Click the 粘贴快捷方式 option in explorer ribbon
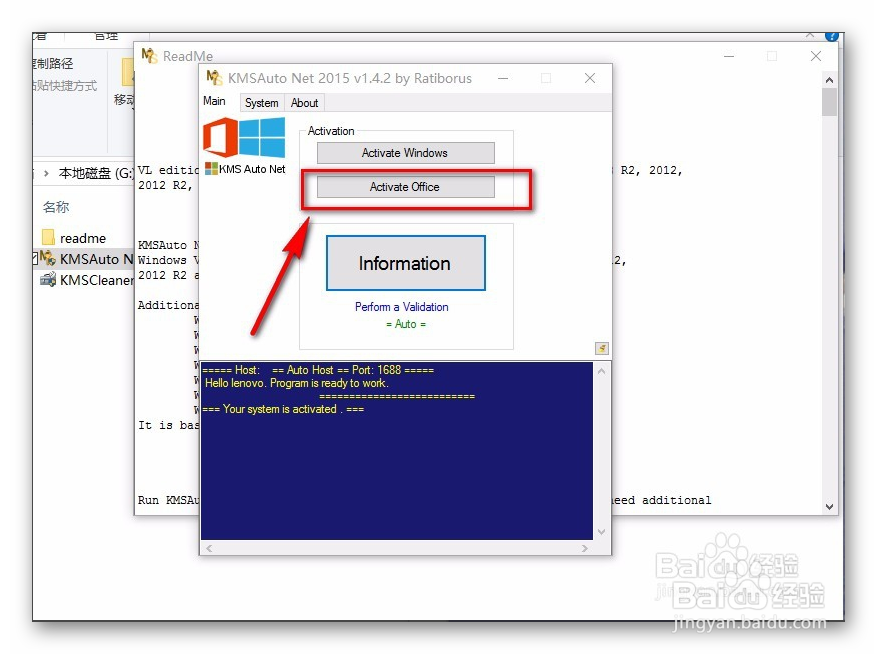877x654 pixels. pyautogui.click(x=64, y=86)
